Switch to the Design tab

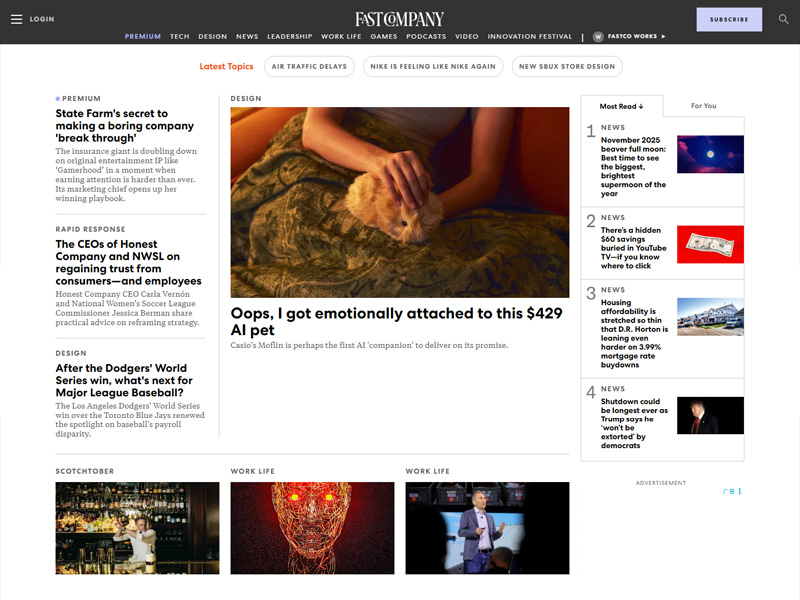[x=212, y=36]
